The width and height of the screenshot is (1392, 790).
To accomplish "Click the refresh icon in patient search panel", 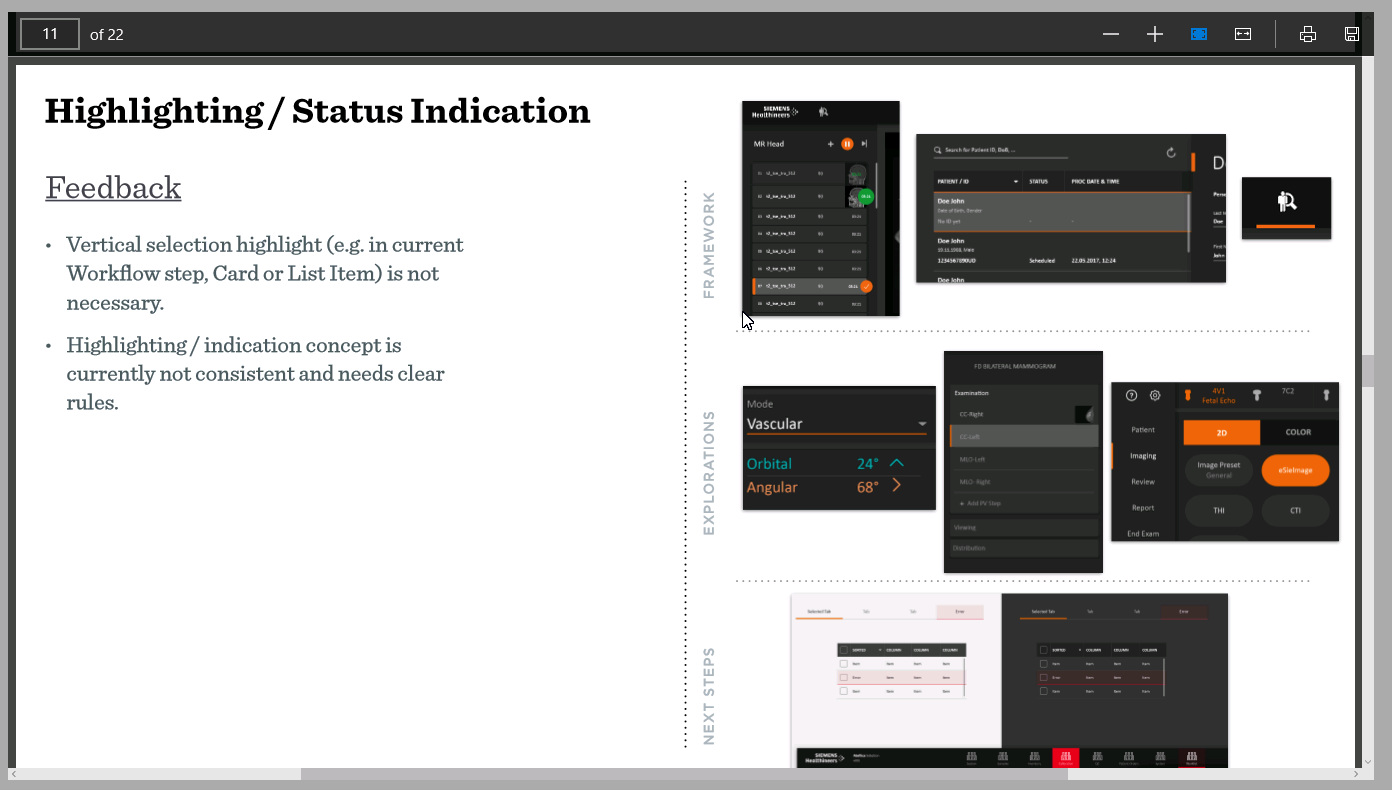I will (1171, 152).
